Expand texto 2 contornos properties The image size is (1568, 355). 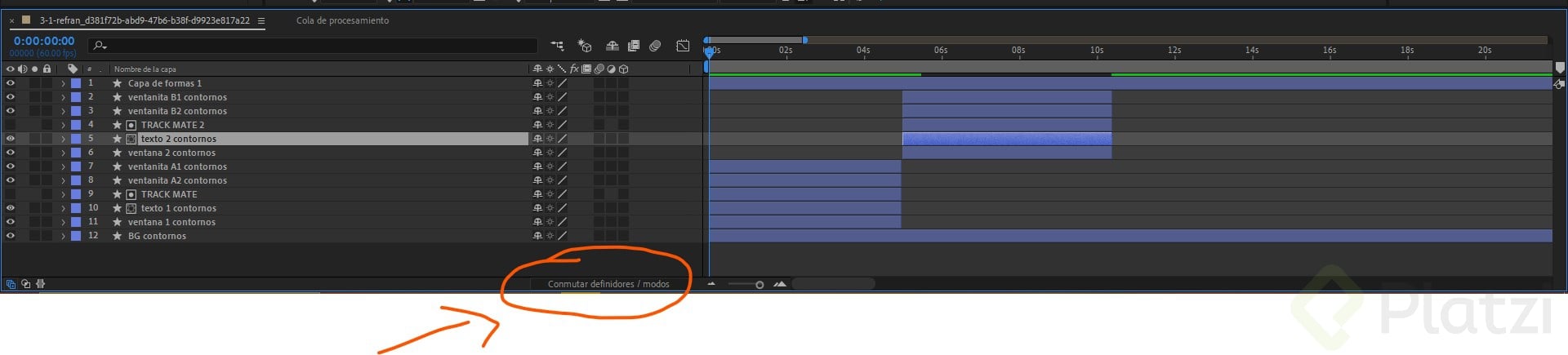[63, 139]
